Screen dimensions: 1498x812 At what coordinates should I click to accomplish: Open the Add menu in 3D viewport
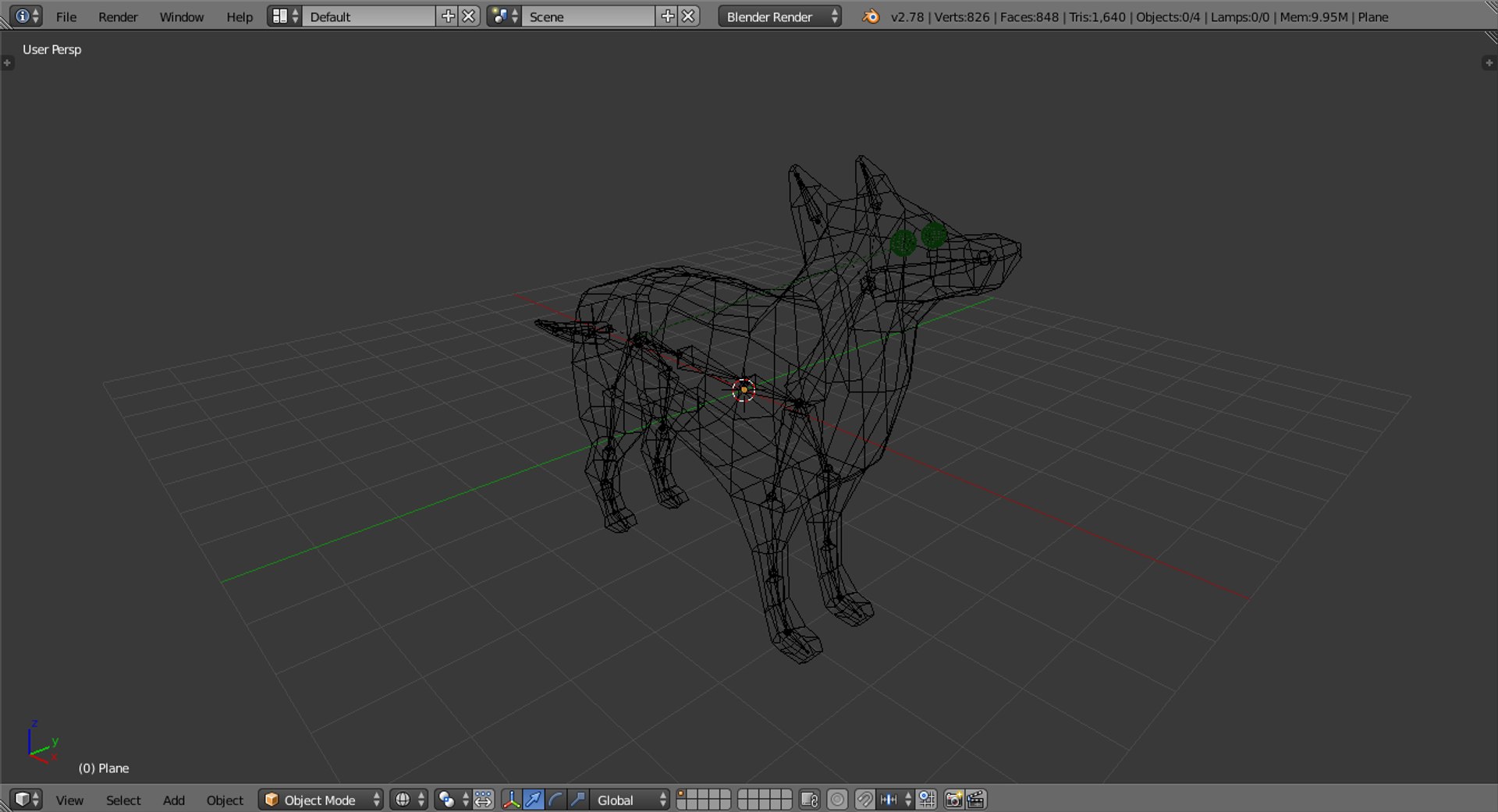(173, 800)
